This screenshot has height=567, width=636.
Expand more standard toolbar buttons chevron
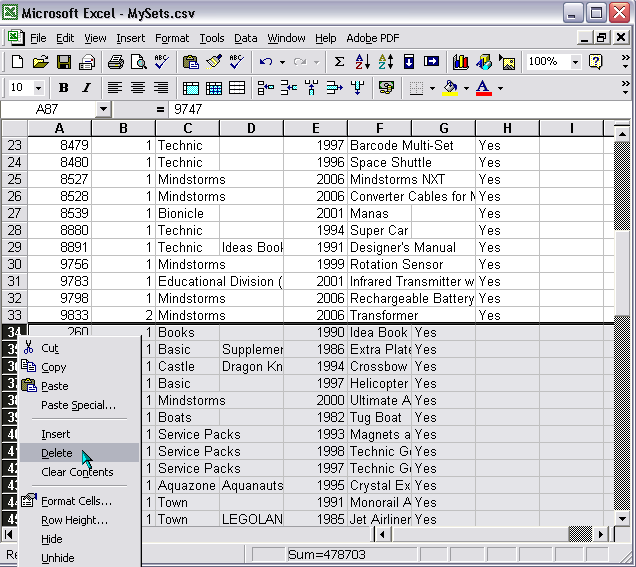click(x=626, y=62)
